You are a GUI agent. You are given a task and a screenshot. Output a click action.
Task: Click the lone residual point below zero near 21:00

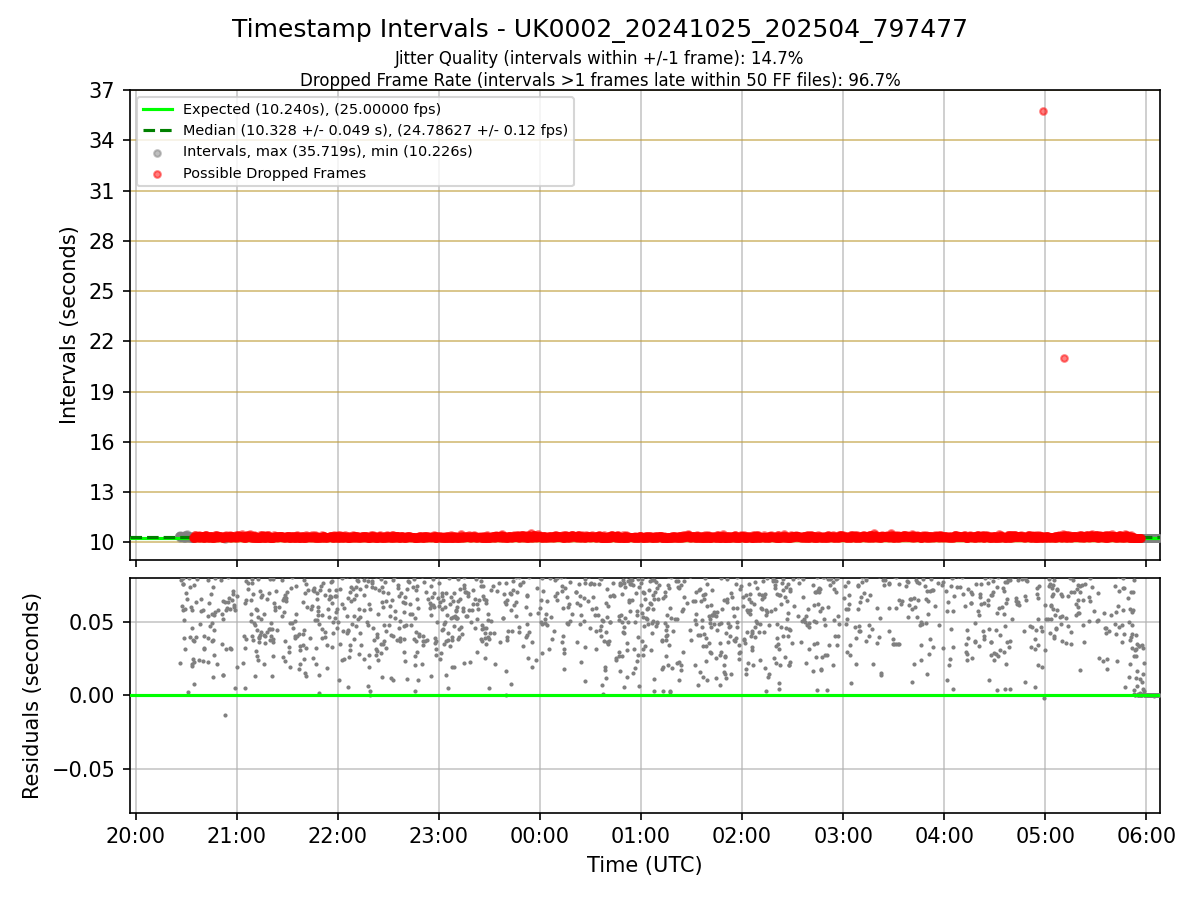(x=225, y=715)
